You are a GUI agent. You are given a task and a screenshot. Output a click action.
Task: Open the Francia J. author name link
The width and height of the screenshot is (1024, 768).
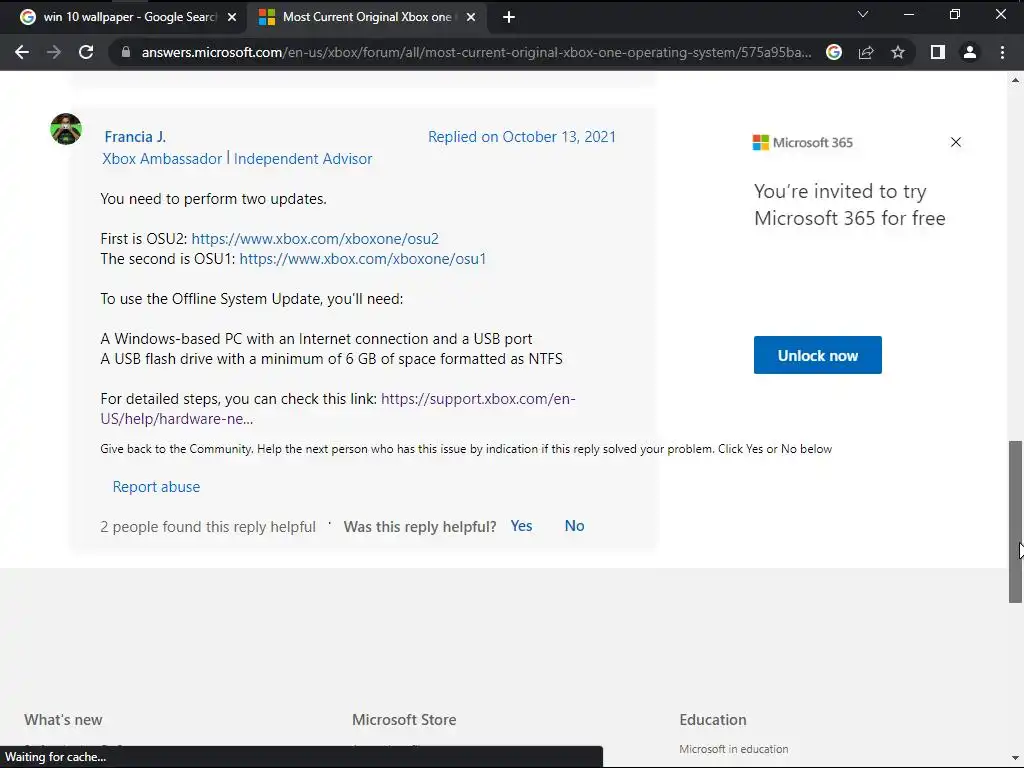135,137
